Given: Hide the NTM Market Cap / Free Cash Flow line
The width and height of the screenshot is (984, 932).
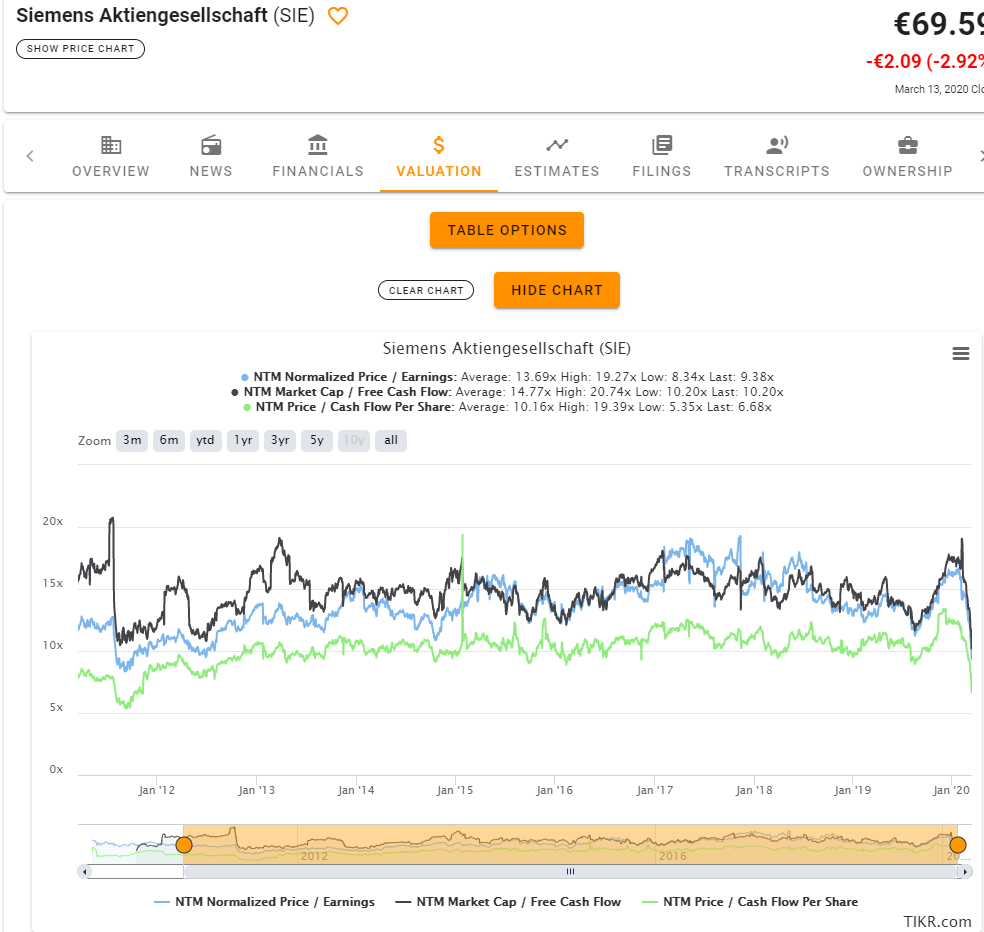Looking at the screenshot, I should 510,901.
